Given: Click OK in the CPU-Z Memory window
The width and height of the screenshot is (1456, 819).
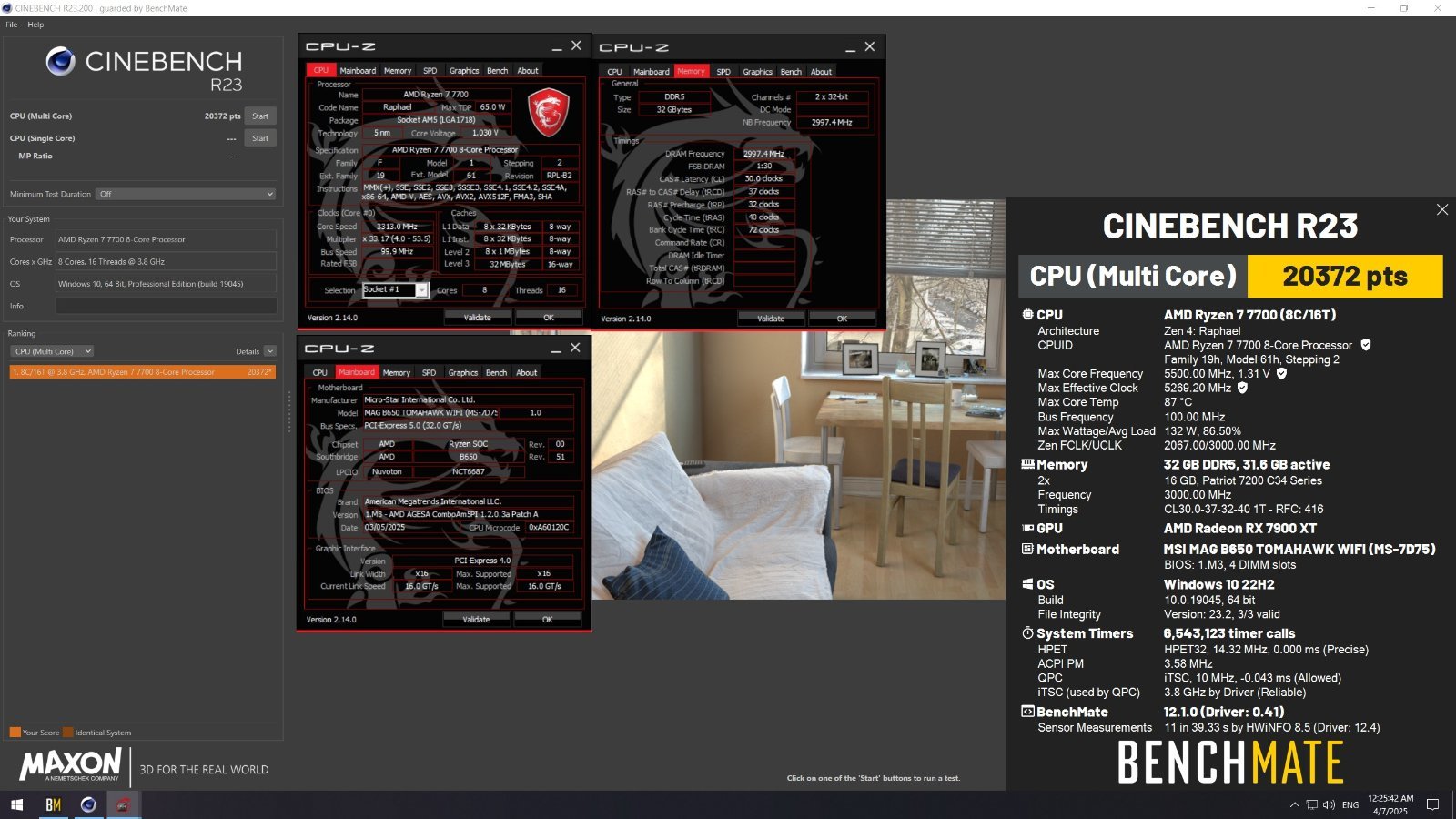Looking at the screenshot, I should click(x=842, y=318).
